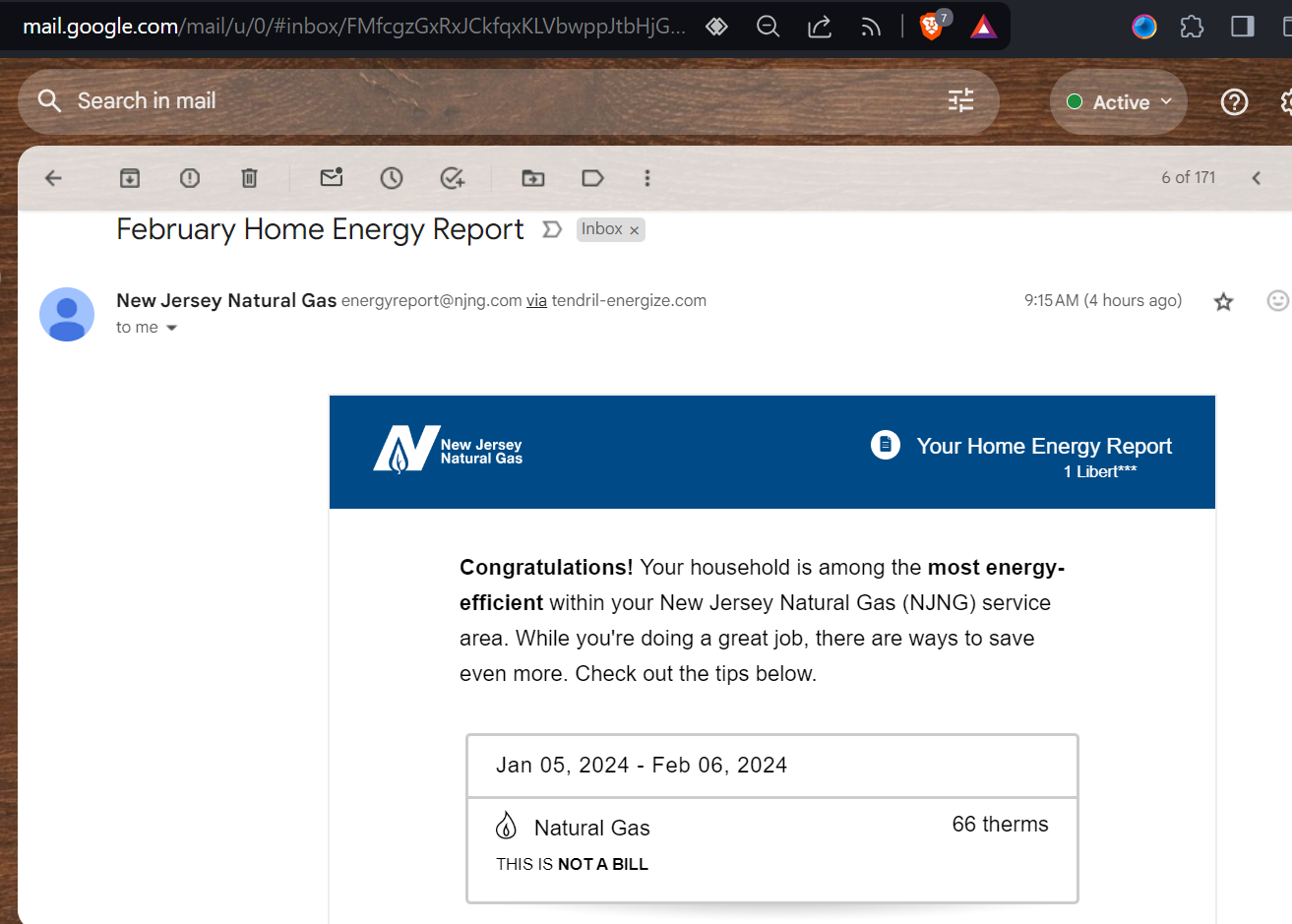
Task: Click the energyreport@njng.com sender address
Action: tap(432, 301)
